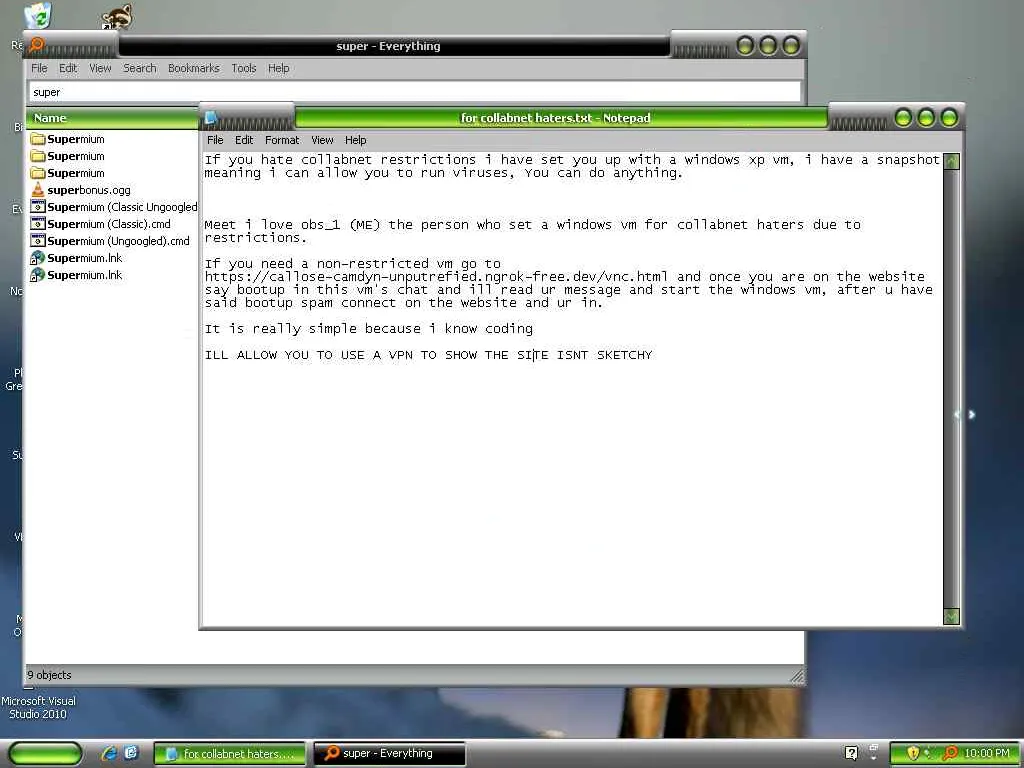
Task: Click the resize grip of Everything window
Action: [x=797, y=676]
